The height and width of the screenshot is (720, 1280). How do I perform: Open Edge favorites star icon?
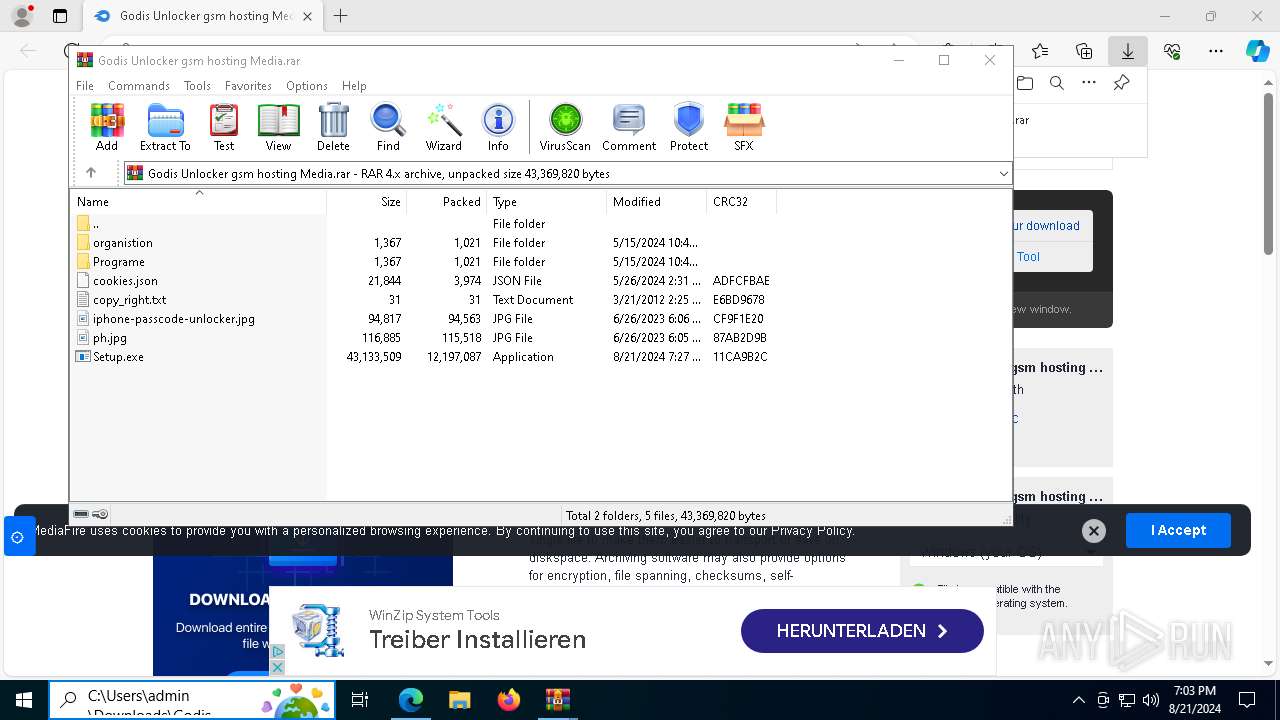[1040, 51]
